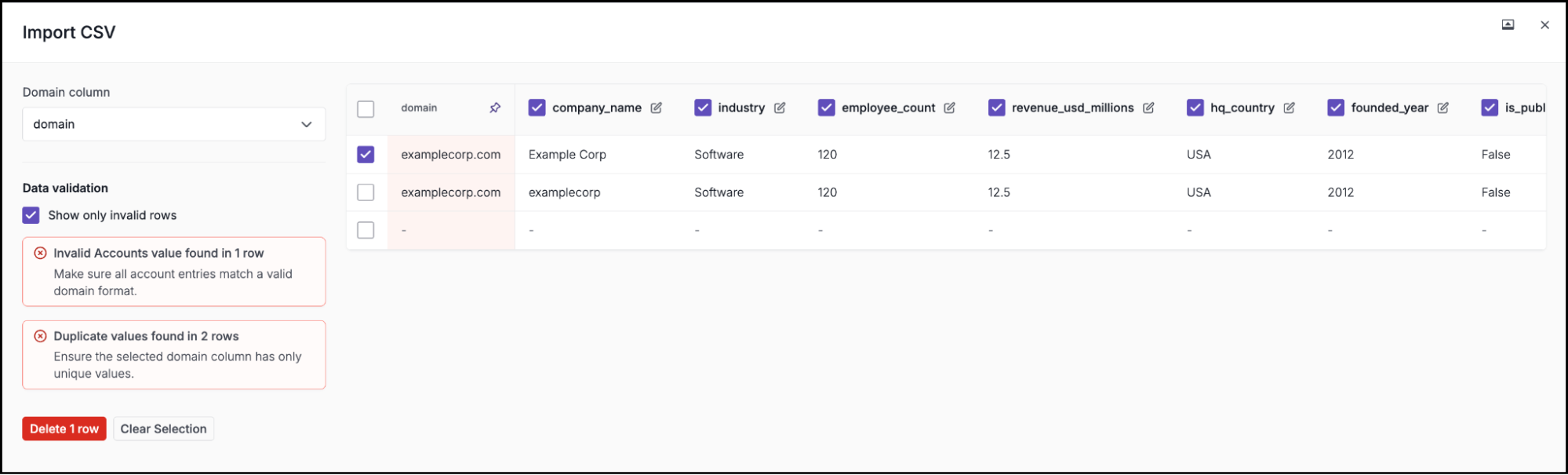The image size is (1568, 475).
Task: Deselect the is_public column checkbox
Action: coord(1489,107)
